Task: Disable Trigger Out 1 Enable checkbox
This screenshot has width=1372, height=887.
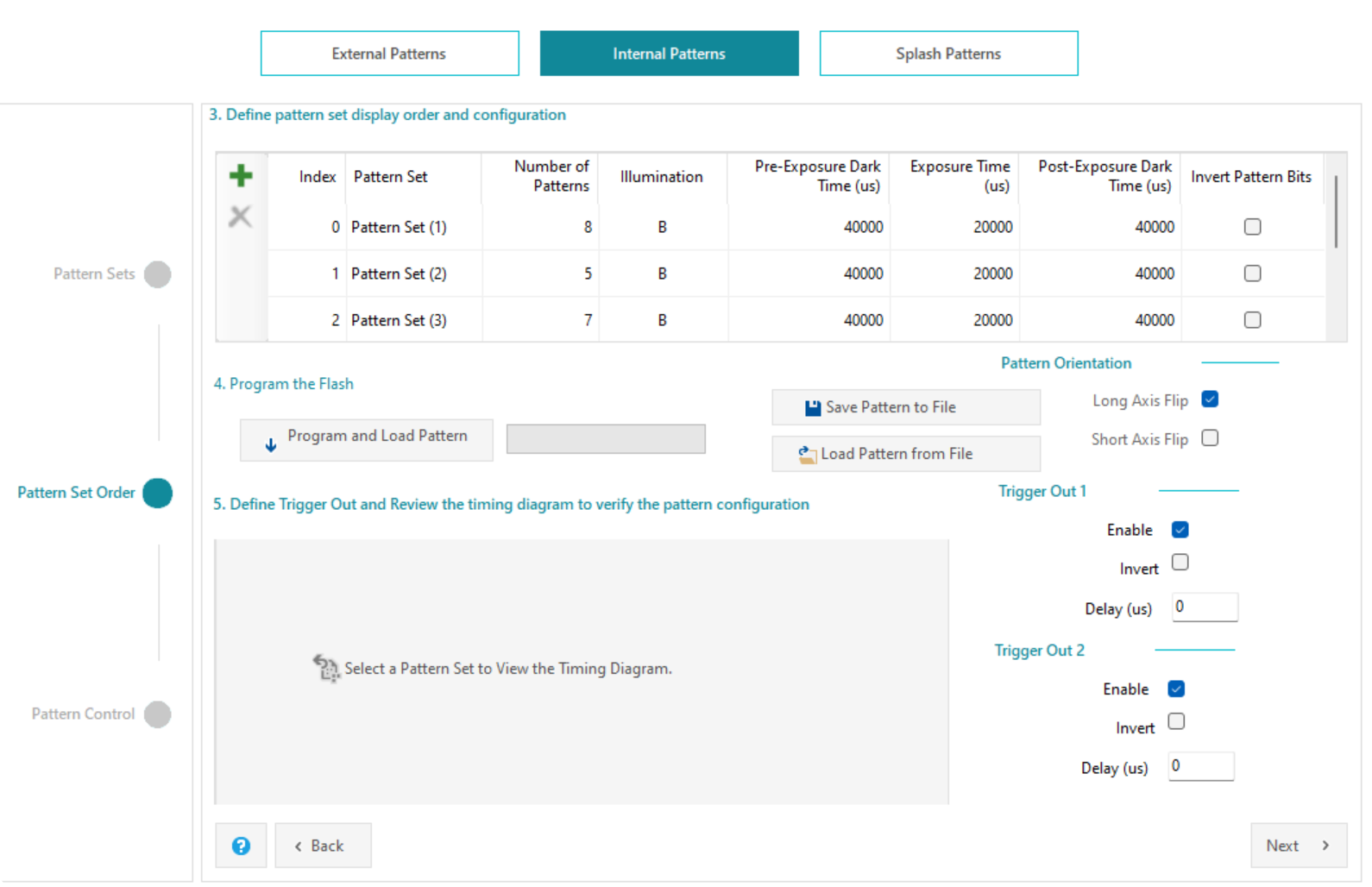Action: (1180, 530)
